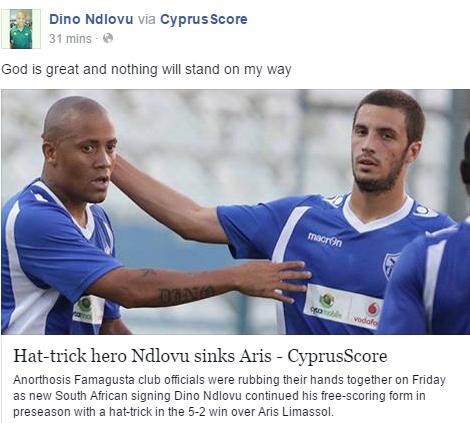This screenshot has height=423, width=470.
Task: Click the article headline Hat-trick hero Ndlovu sinks Aris
Action: click(x=200, y=356)
